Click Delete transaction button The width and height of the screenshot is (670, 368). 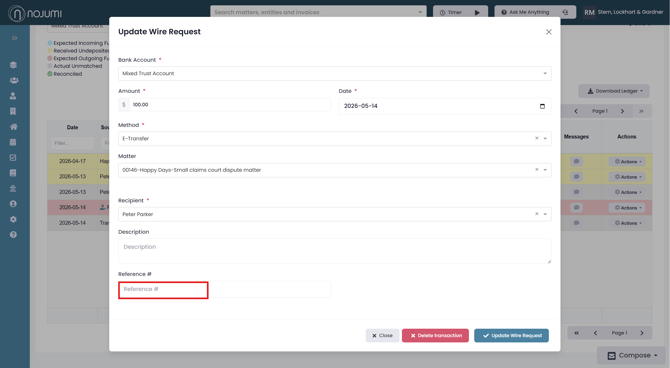[x=435, y=336]
